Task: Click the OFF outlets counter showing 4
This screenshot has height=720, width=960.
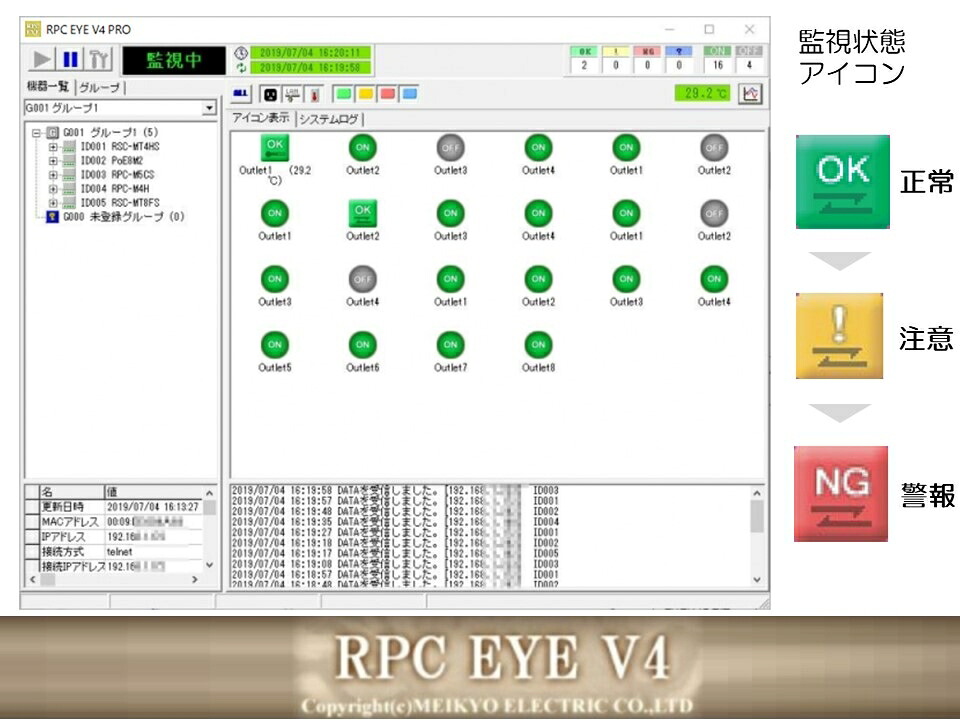Action: tap(749, 59)
